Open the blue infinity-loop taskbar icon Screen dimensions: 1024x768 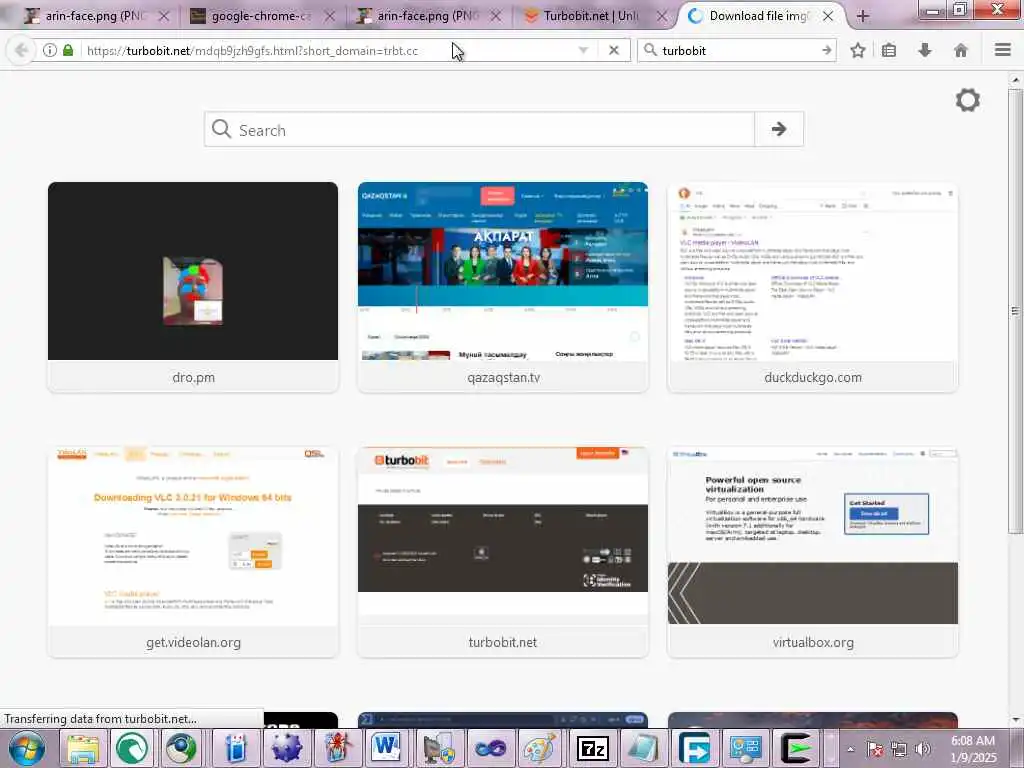pyautogui.click(x=490, y=748)
